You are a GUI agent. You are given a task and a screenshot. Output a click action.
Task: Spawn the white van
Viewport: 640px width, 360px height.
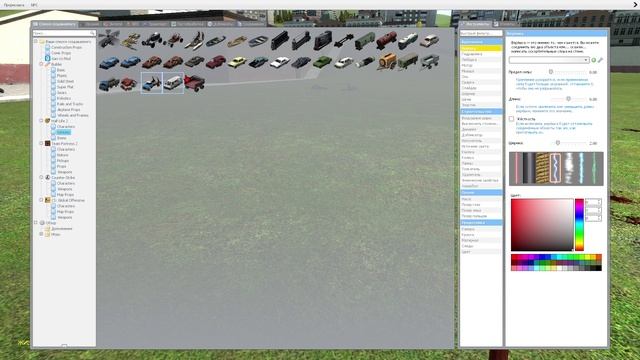(173, 83)
